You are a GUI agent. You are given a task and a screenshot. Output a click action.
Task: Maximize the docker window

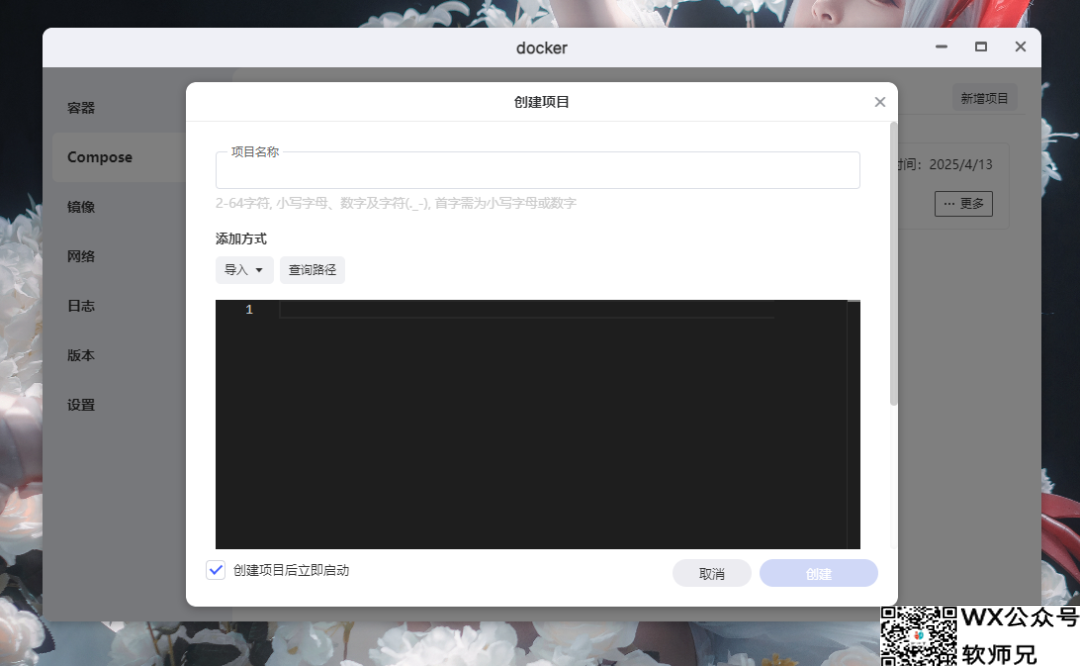pos(981,47)
